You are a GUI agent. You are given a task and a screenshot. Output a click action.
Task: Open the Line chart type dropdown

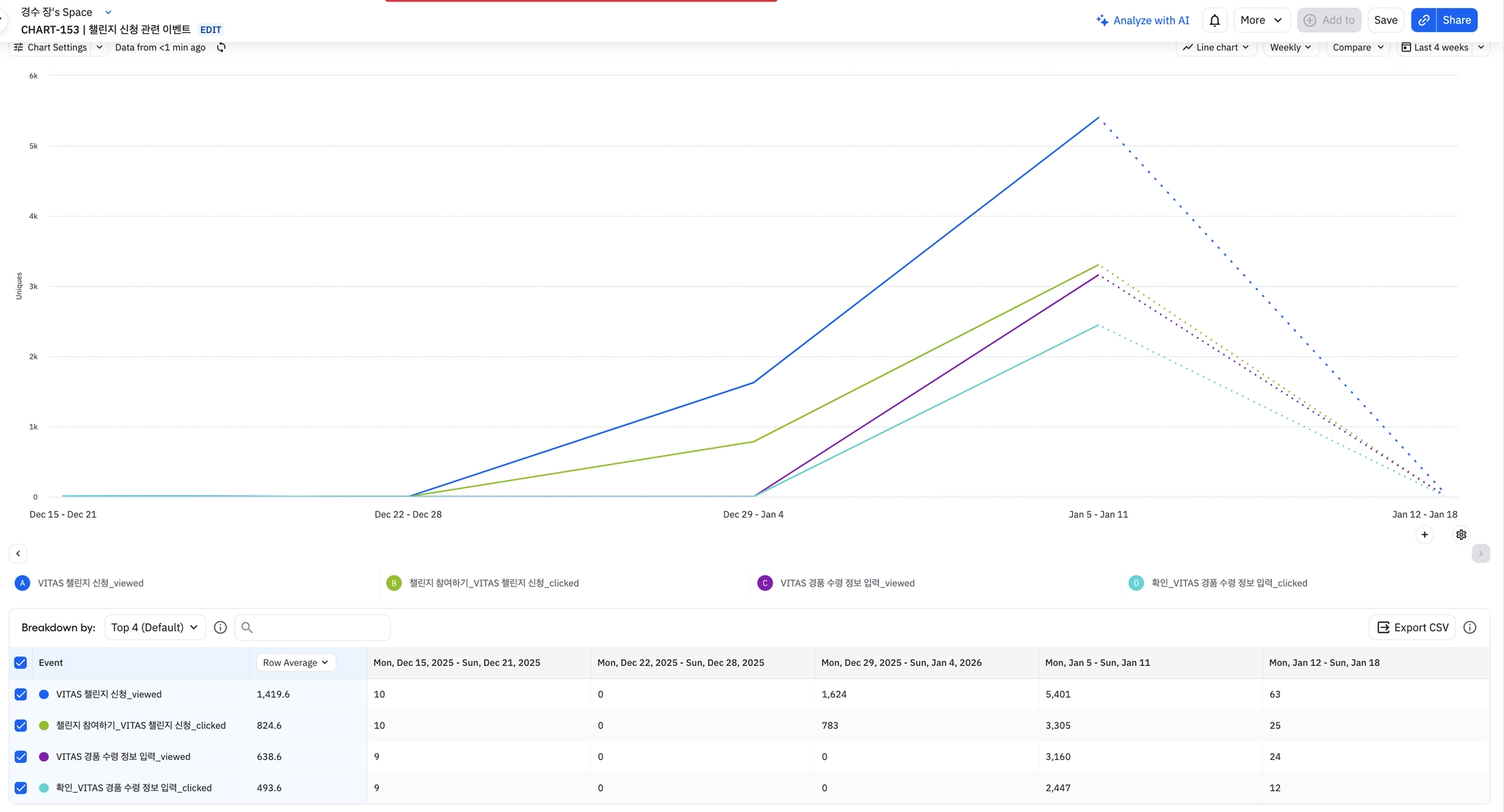(x=1215, y=47)
